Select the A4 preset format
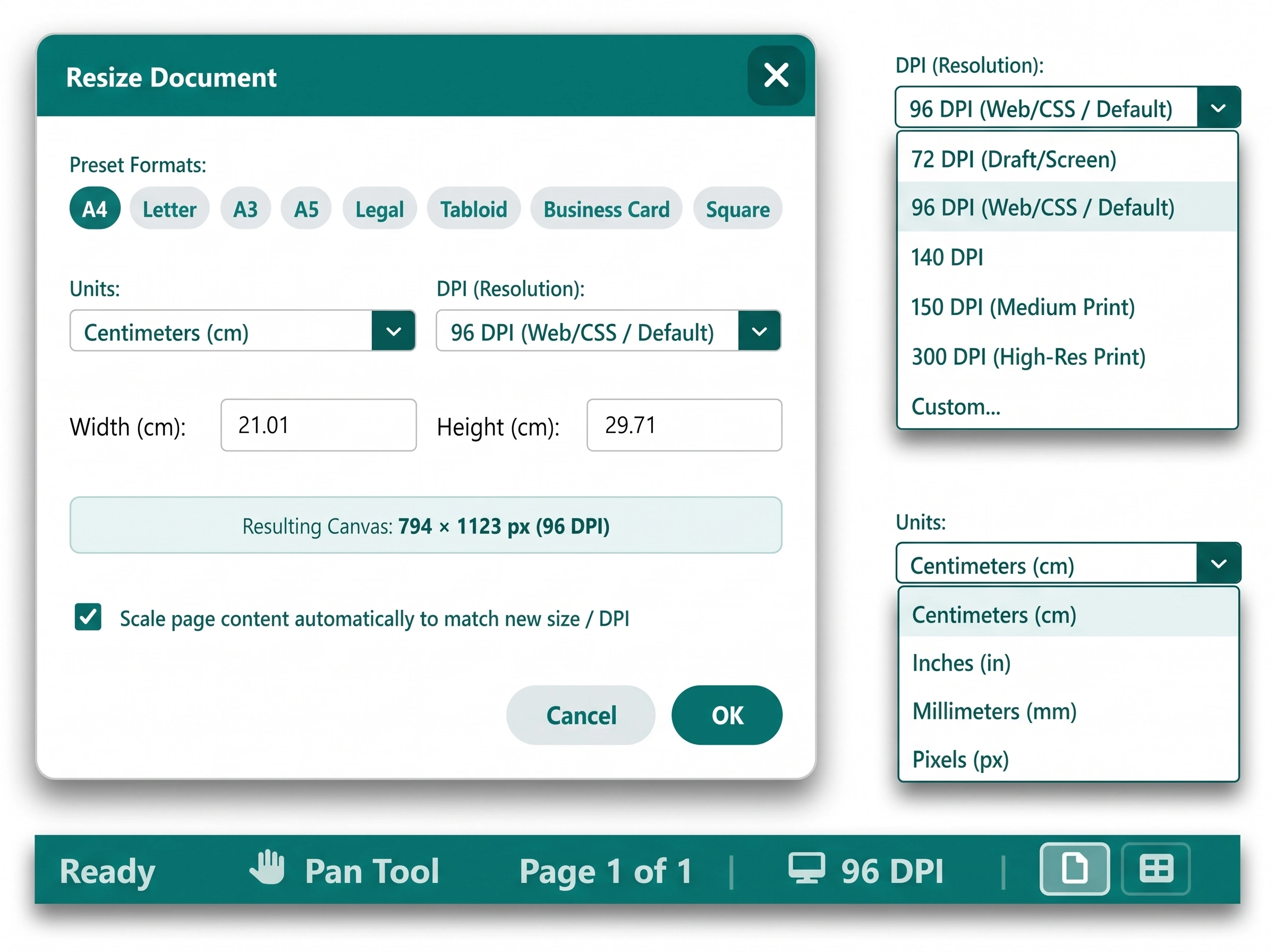 pyautogui.click(x=95, y=209)
